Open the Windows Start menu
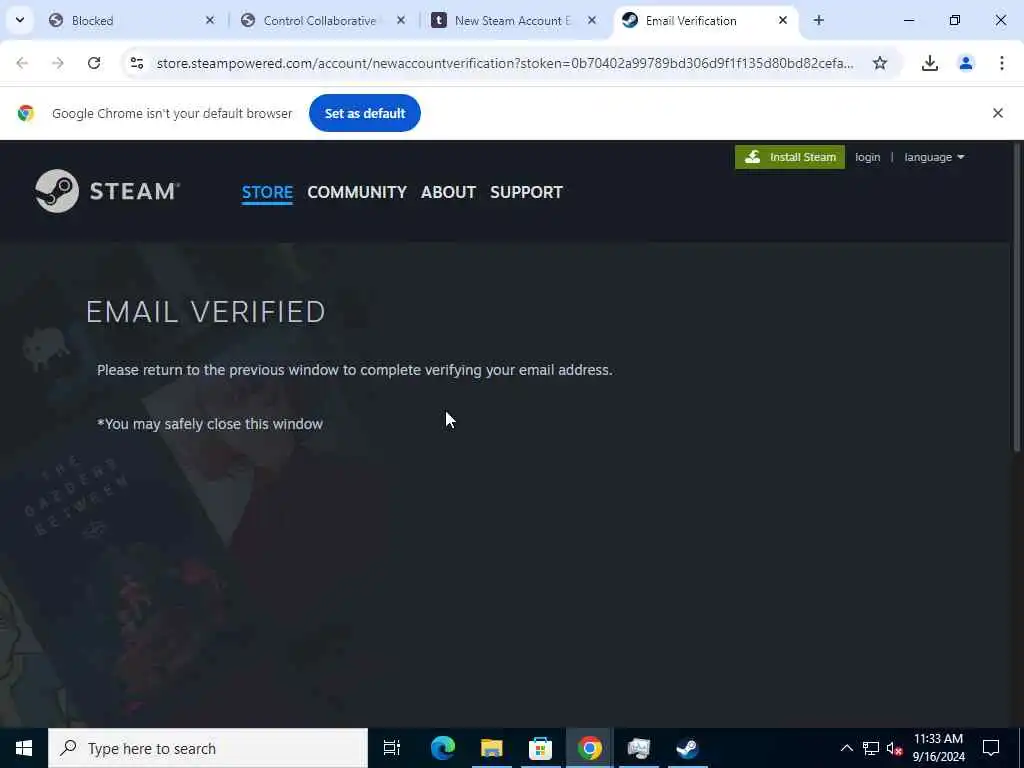This screenshot has height=768, width=1024. click(24, 748)
